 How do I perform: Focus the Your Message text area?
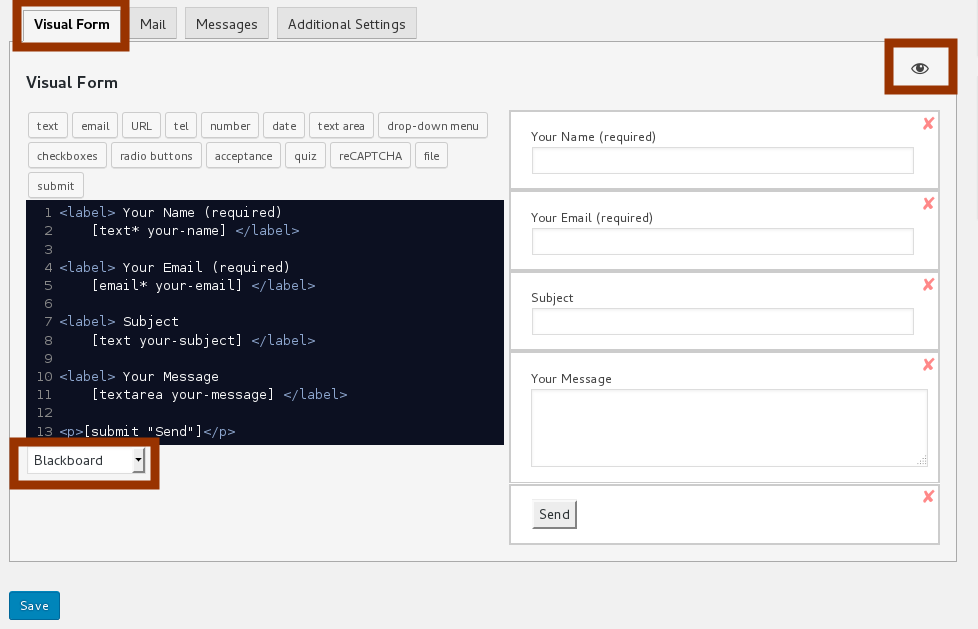point(728,427)
